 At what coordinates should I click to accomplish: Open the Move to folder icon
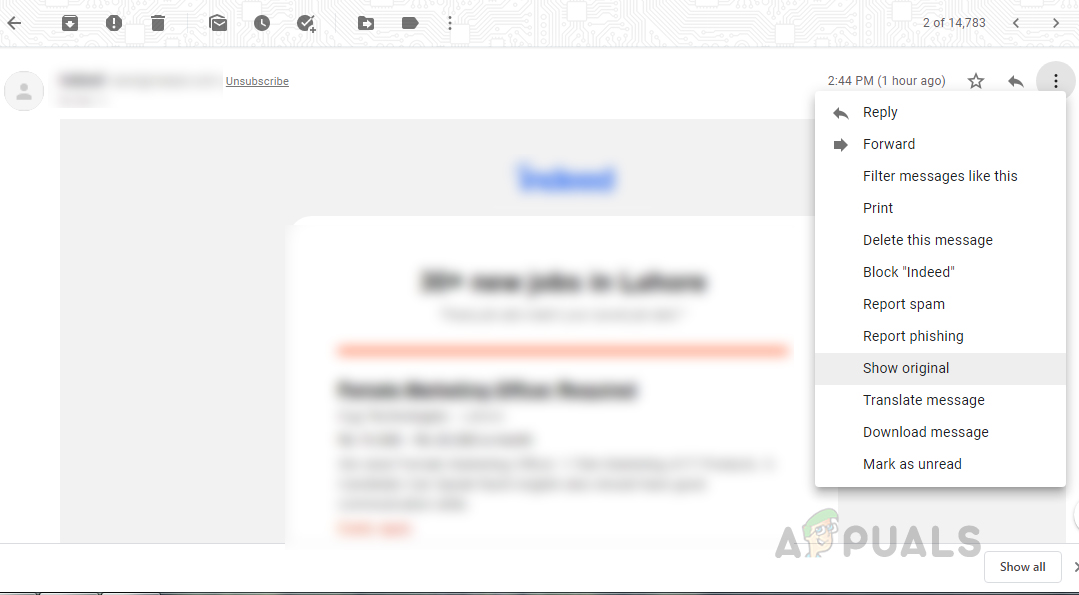[x=366, y=23]
